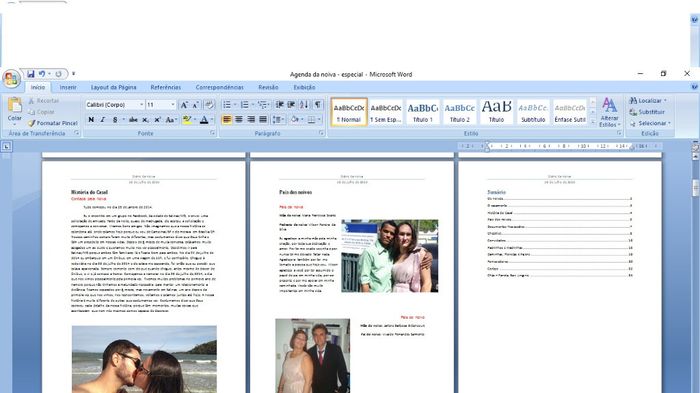Center the paragraph text

[x=239, y=120]
